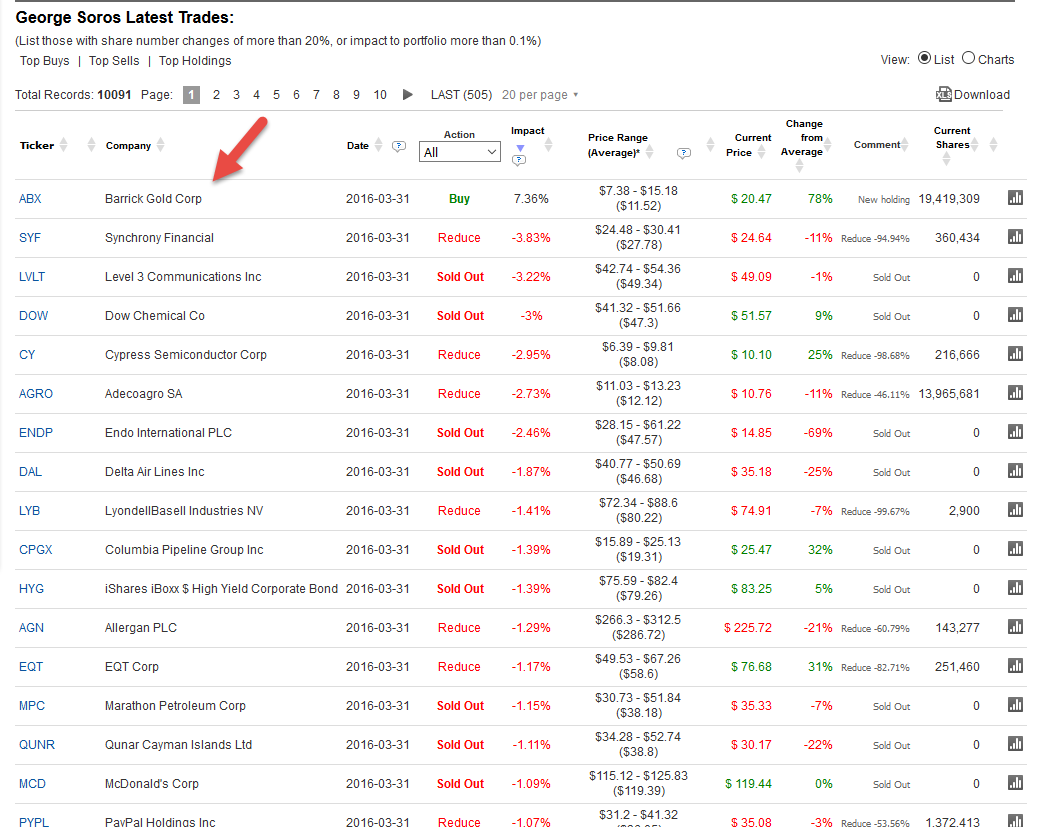
Task: Go to next page with arrow icon
Action: pos(407,94)
